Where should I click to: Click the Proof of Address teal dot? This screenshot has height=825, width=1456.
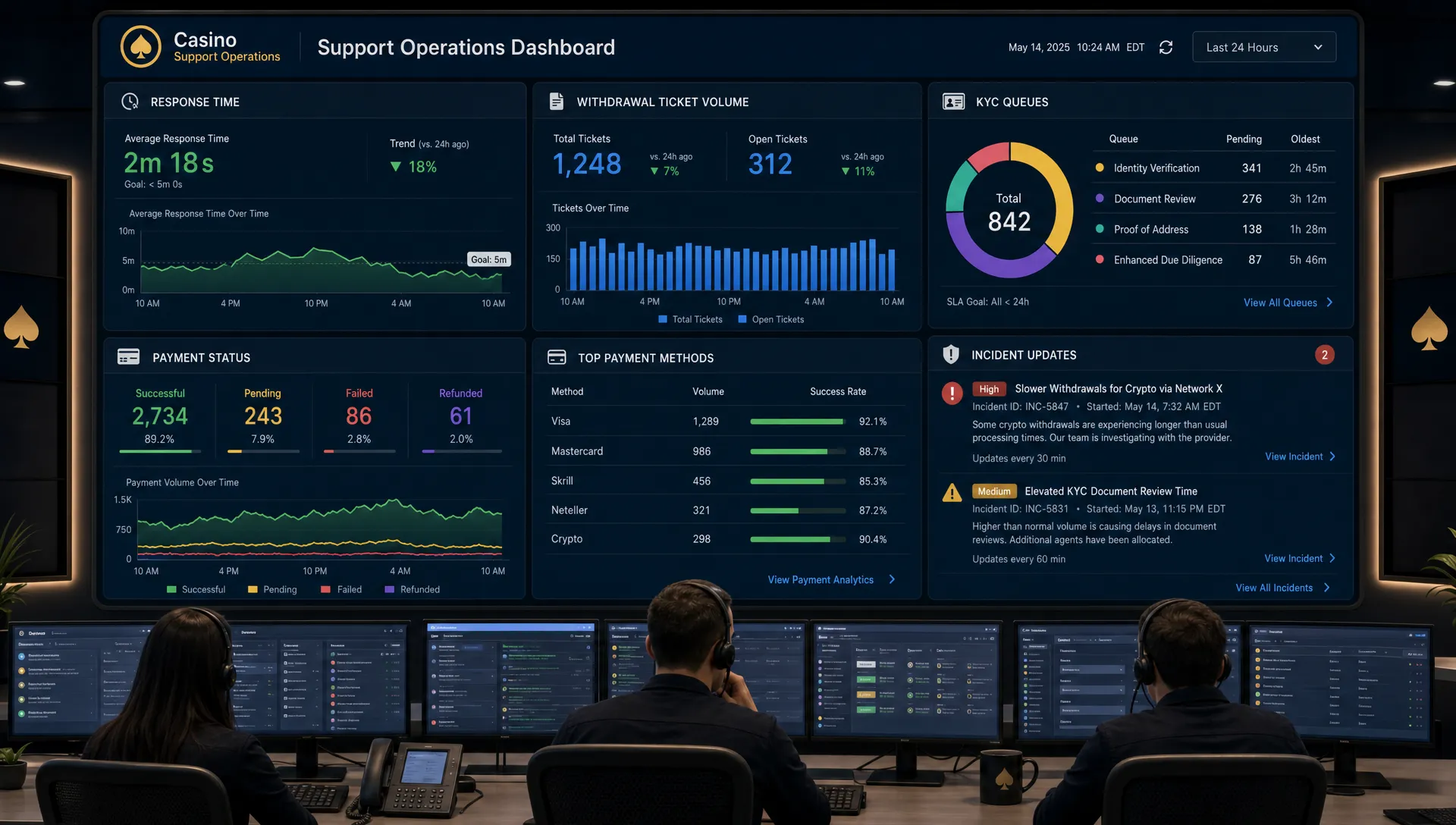(x=1100, y=228)
